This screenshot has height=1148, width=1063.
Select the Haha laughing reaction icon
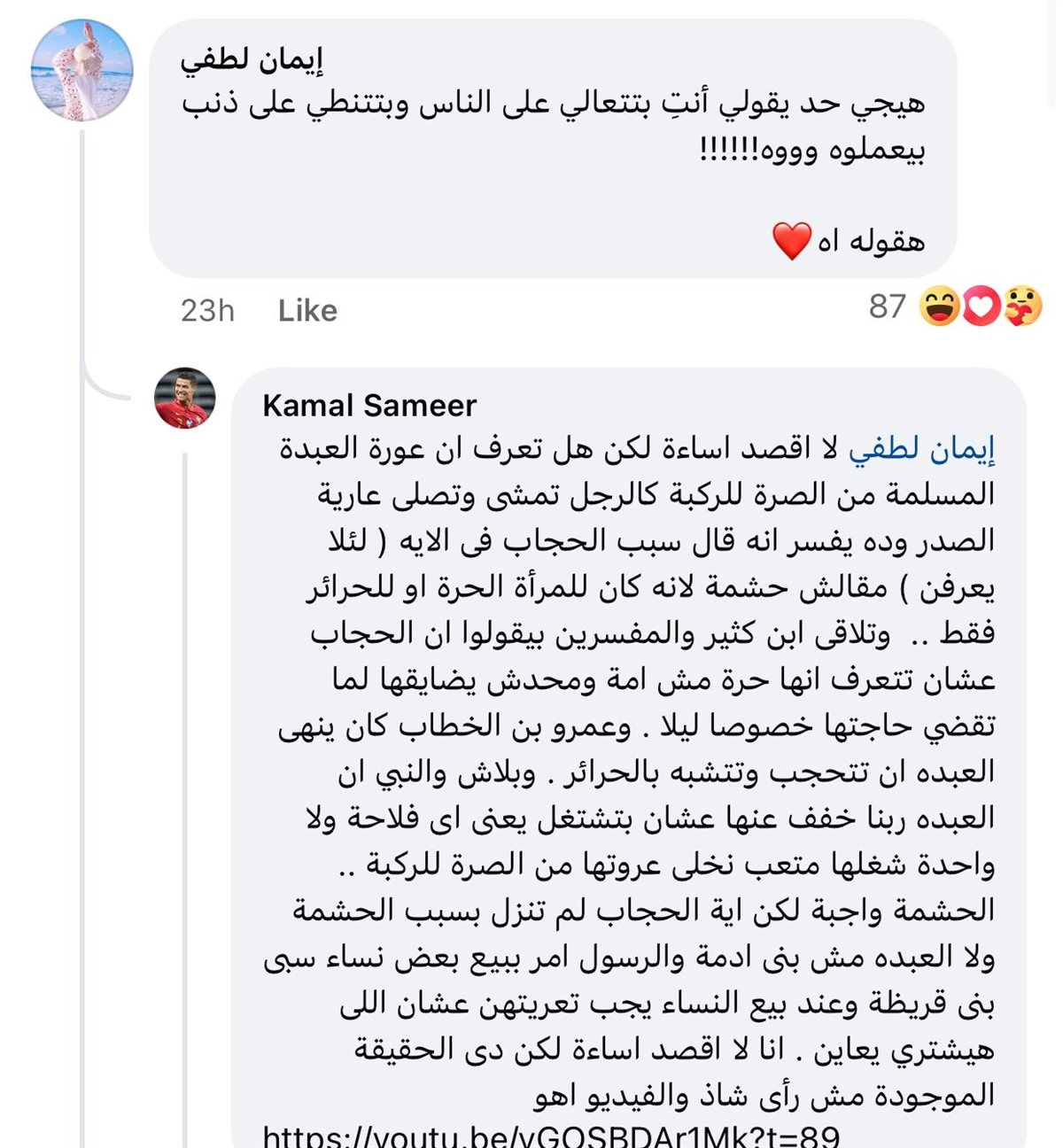click(x=939, y=306)
